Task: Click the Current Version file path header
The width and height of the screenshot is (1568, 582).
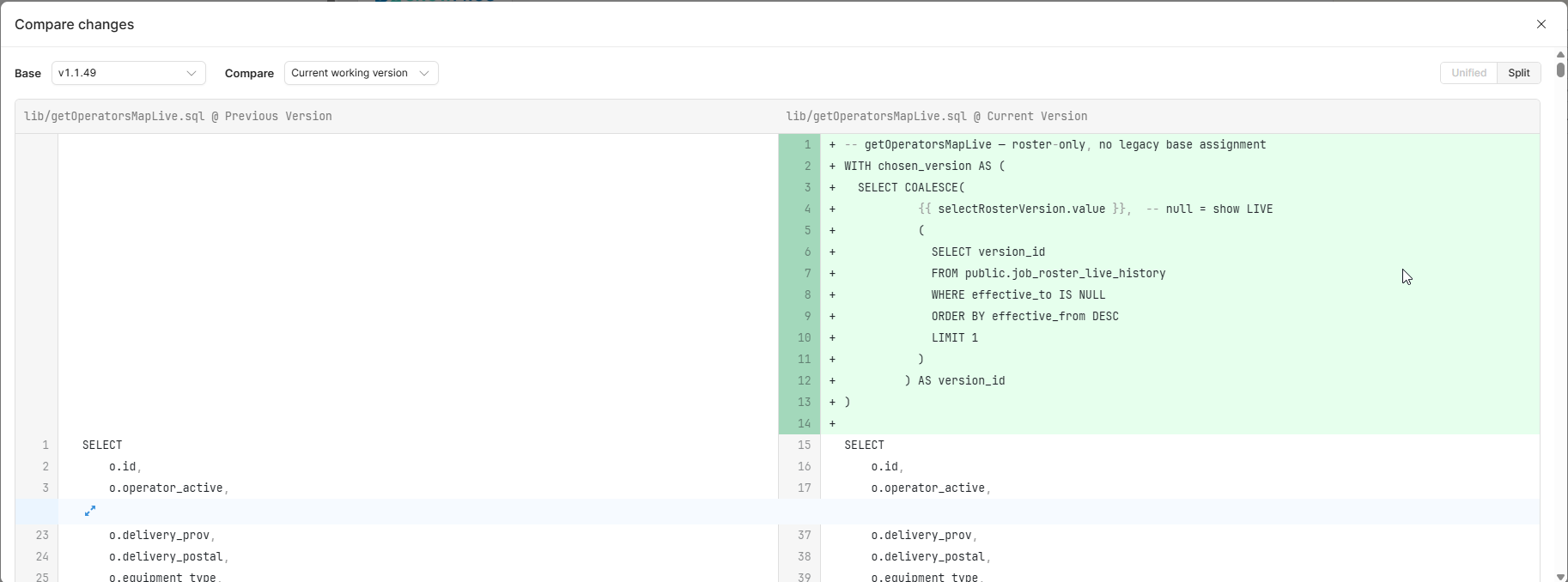Action: (936, 117)
